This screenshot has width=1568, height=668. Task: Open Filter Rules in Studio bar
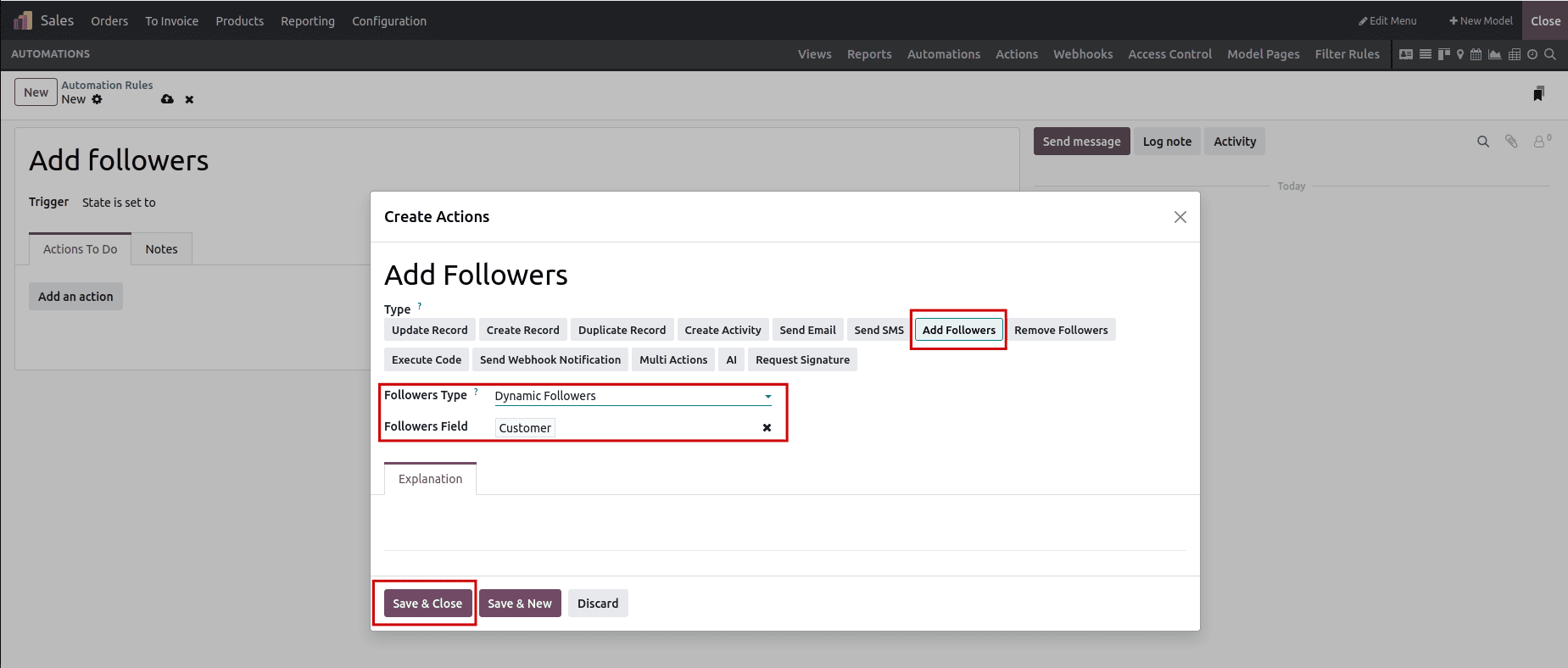tap(1347, 54)
